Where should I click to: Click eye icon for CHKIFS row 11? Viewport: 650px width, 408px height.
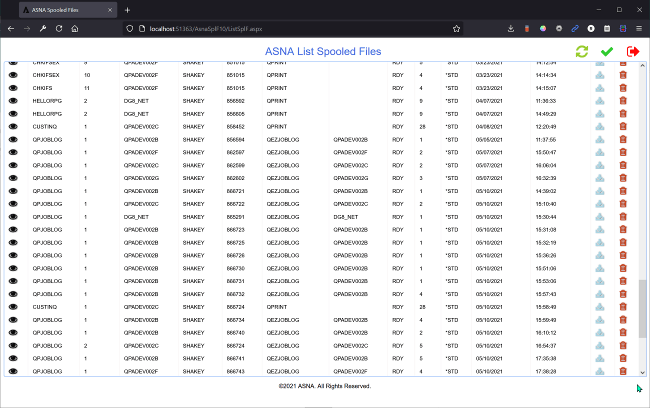[14, 88]
